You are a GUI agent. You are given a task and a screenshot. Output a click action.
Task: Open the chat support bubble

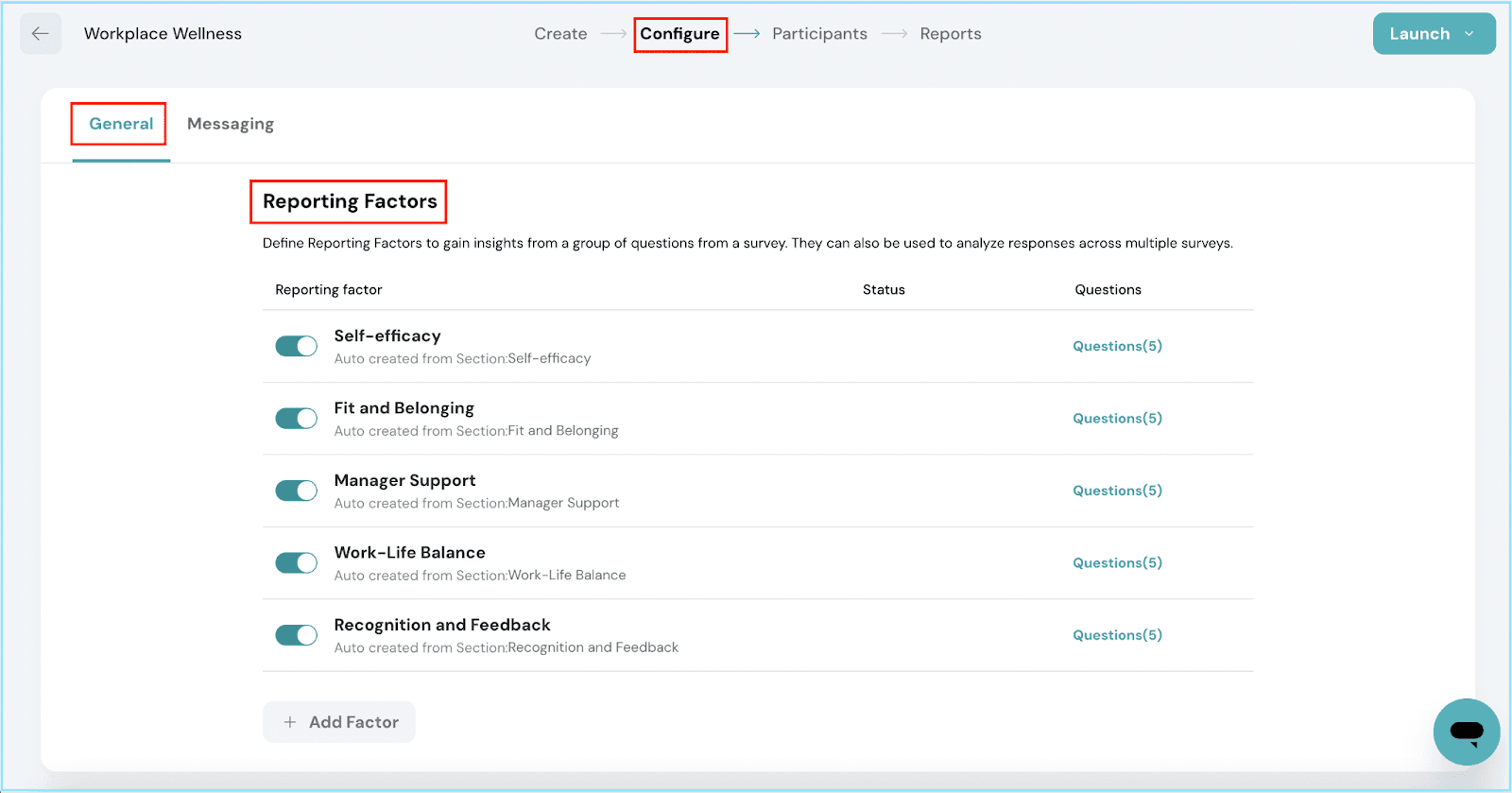(1467, 732)
